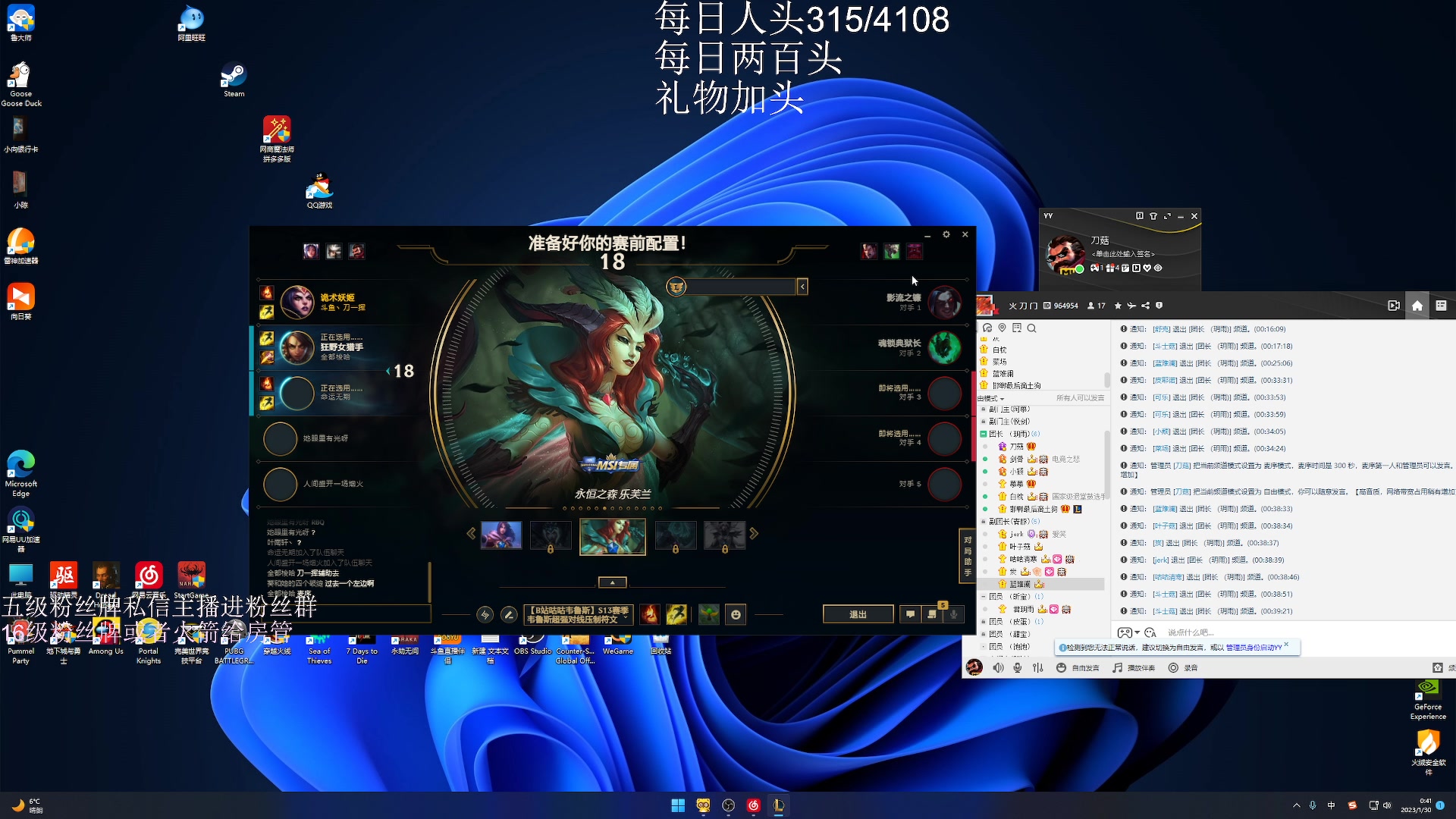Toggle the champion select voice mic button
The width and height of the screenshot is (1456, 819).
(953, 615)
